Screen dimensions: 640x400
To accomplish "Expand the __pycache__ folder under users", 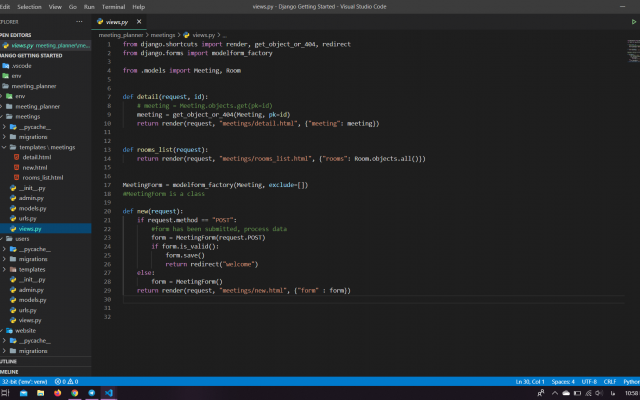I will pos(35,249).
